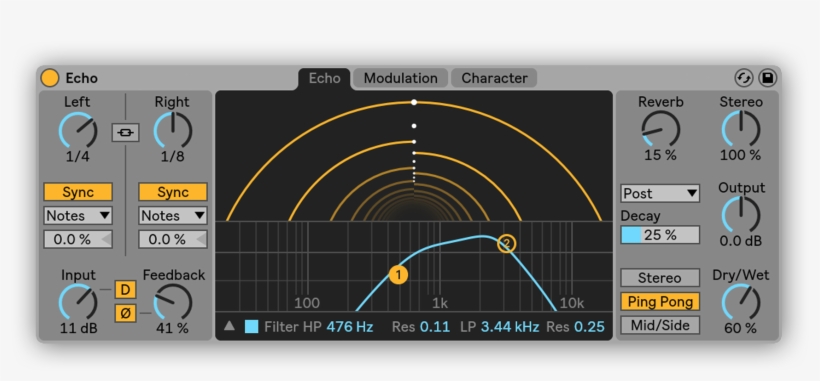Viewport: 820px width, 381px height.
Task: Click the Dry/Wet value 60 %
Action: (x=741, y=328)
